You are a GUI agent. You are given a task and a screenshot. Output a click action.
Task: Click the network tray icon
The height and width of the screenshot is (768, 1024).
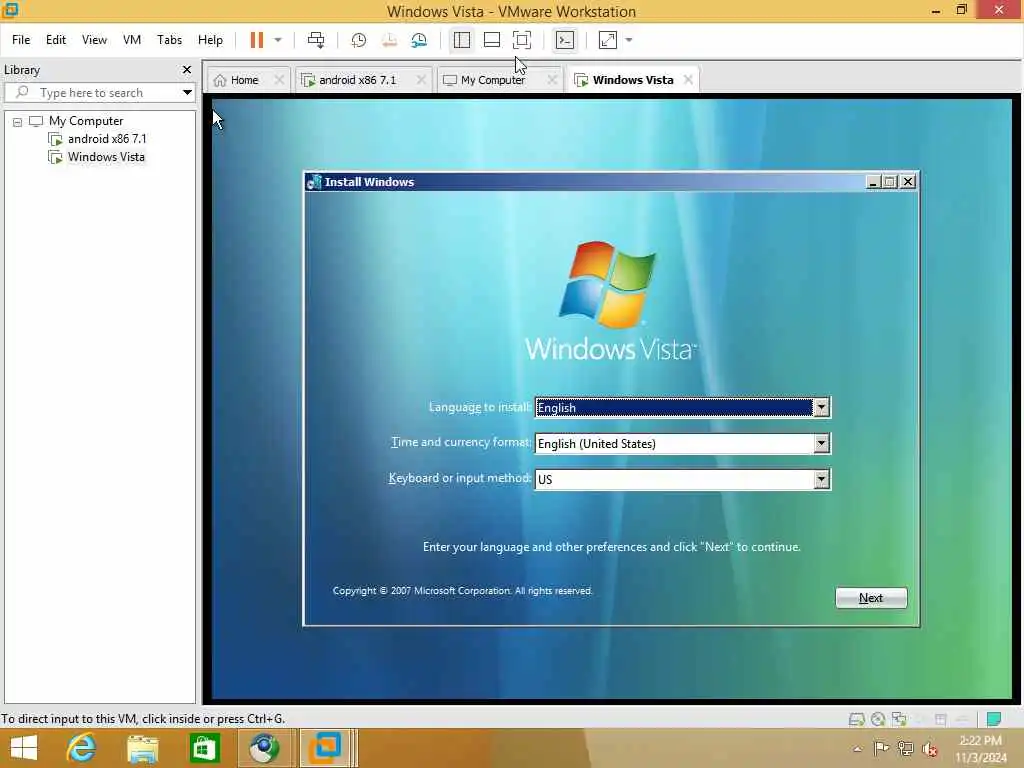[905, 748]
